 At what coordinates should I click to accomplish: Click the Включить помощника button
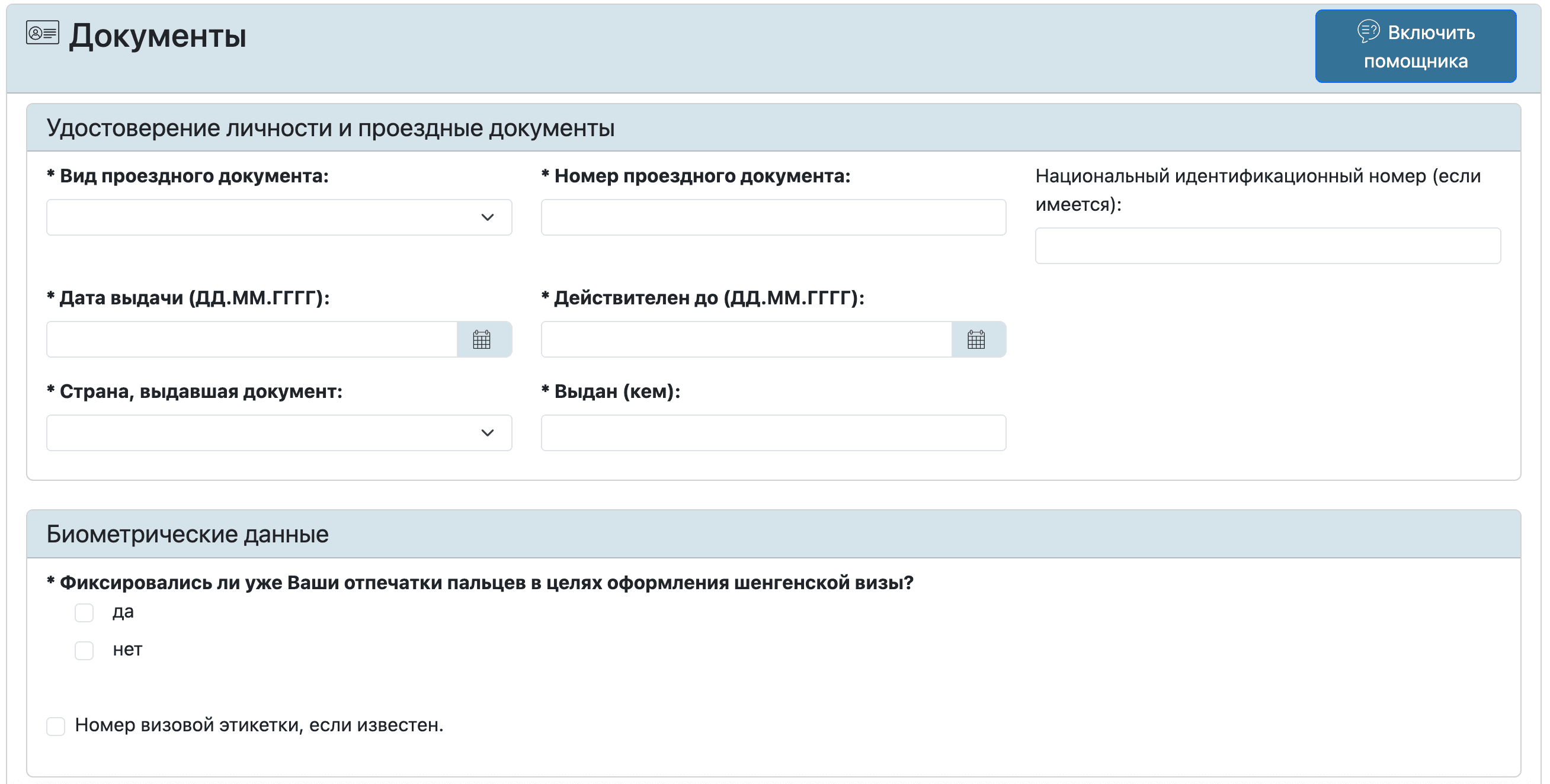coord(1416,46)
